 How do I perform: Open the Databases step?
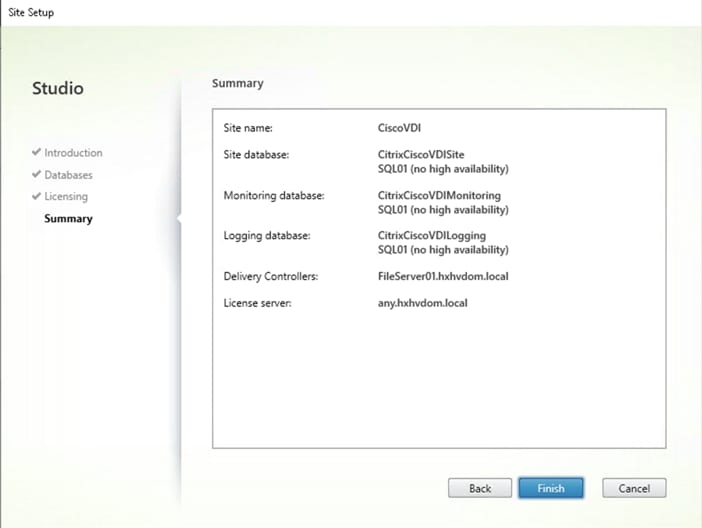pos(68,175)
